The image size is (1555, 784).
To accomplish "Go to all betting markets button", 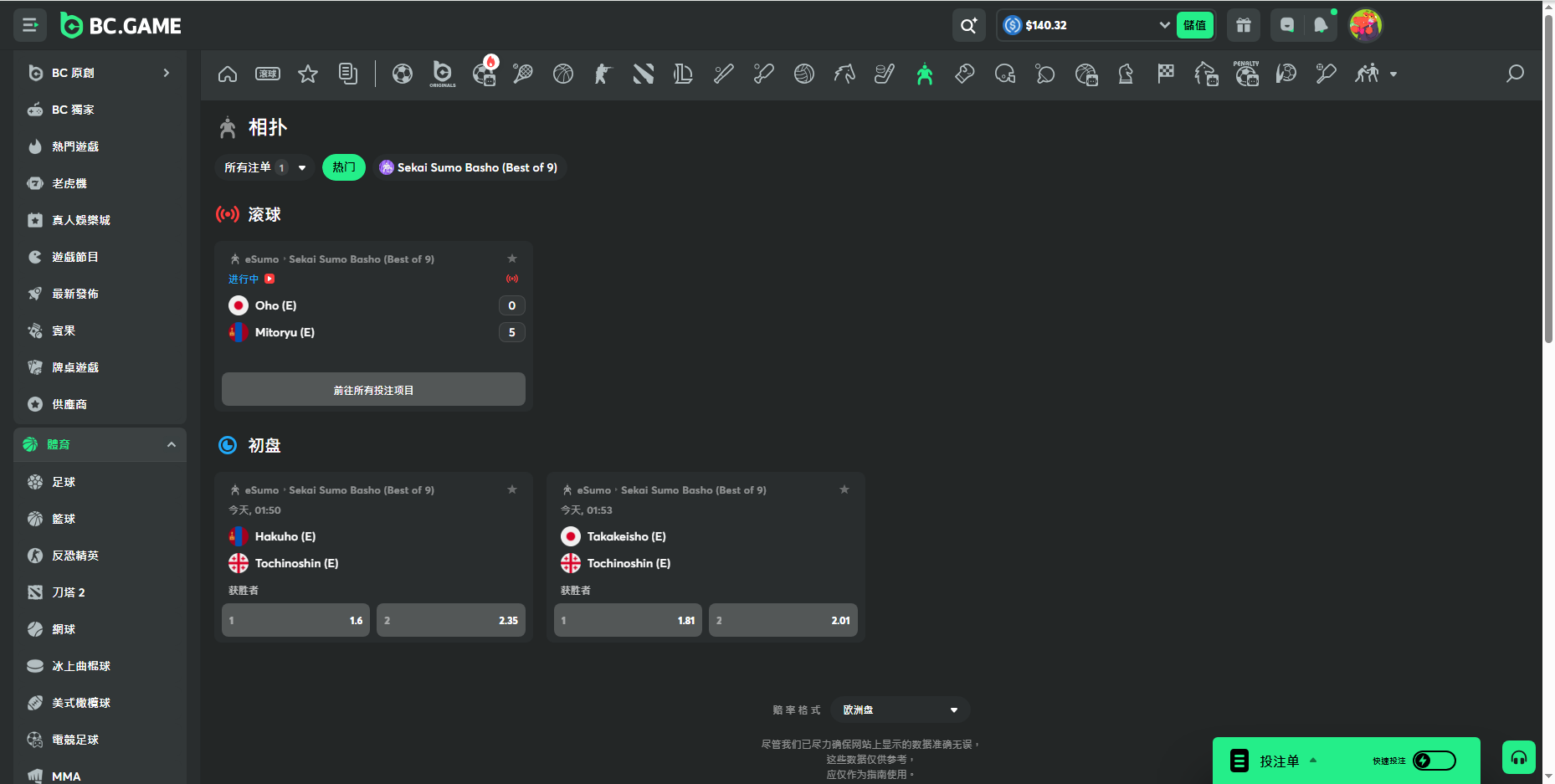I will pyautogui.click(x=373, y=390).
